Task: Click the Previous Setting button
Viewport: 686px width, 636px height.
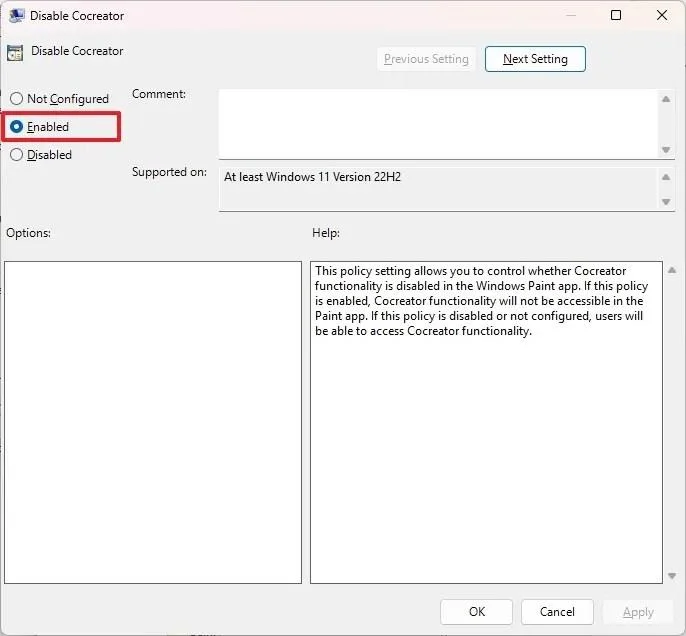Action: click(x=426, y=59)
